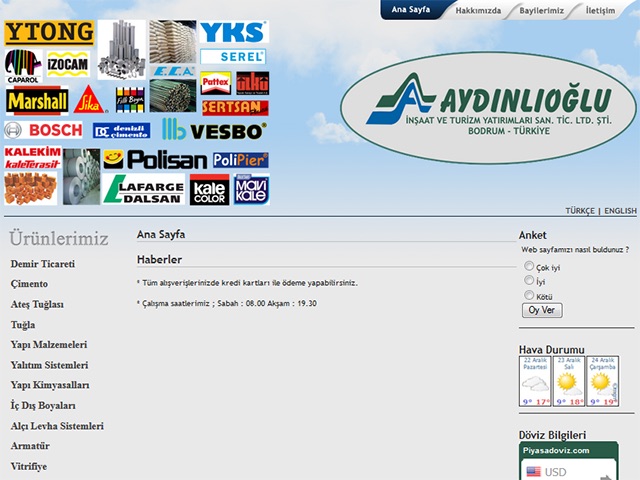
Task: Click the Kale Color logo
Action: pyautogui.click(x=209, y=190)
